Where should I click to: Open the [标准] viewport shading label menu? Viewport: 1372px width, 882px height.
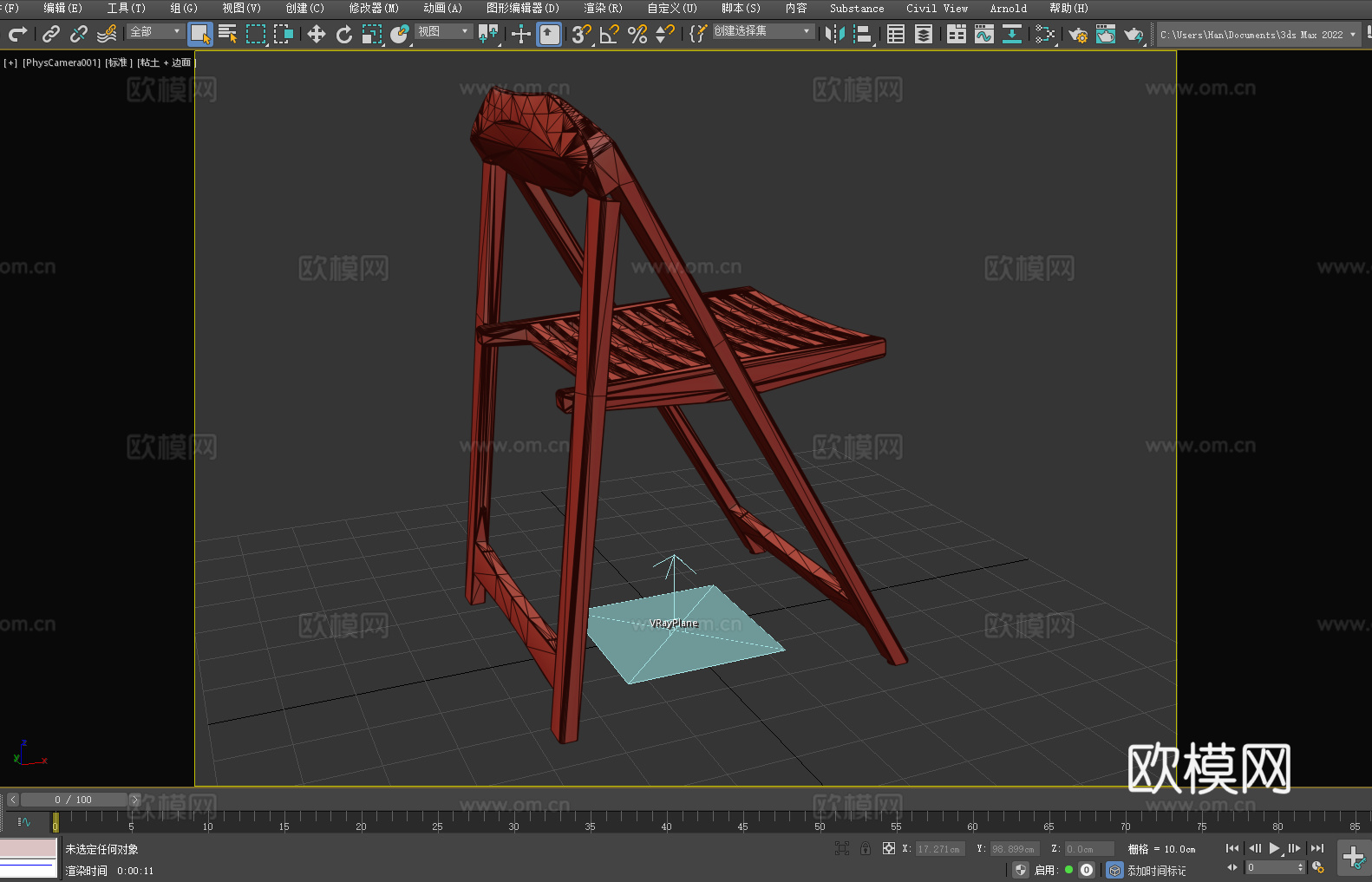[119, 62]
